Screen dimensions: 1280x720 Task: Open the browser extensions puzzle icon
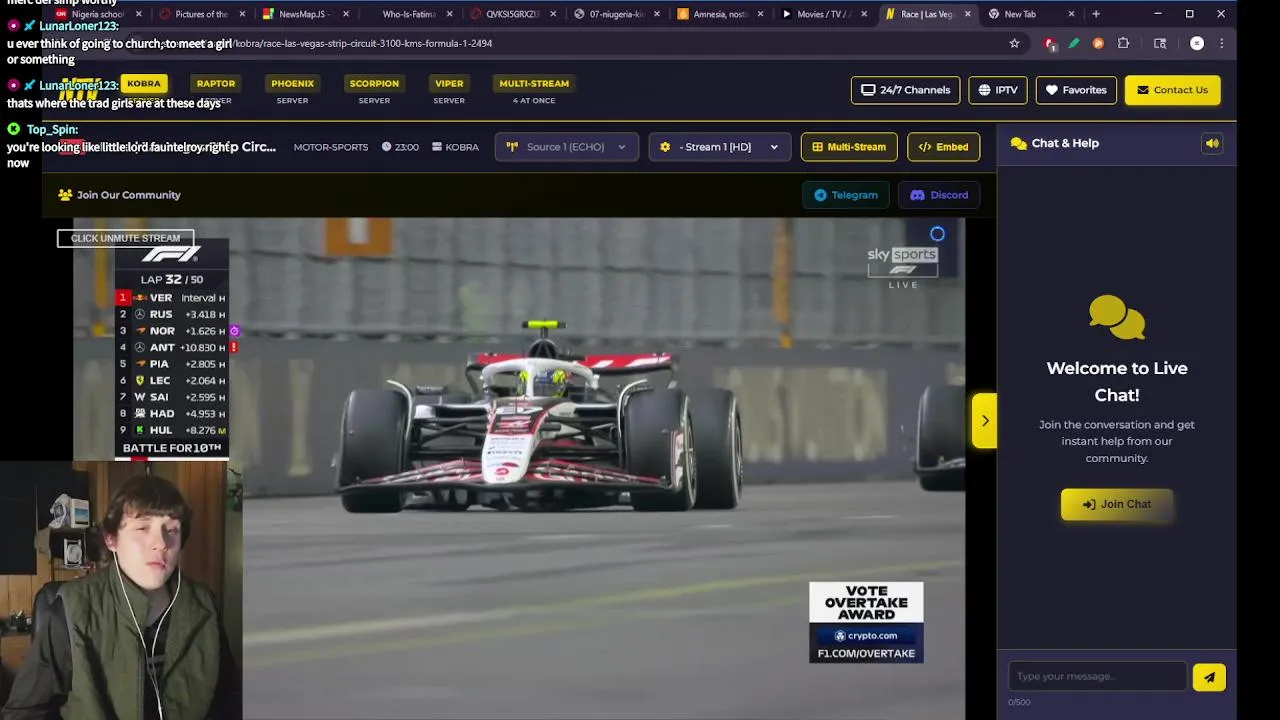pyautogui.click(x=1123, y=43)
